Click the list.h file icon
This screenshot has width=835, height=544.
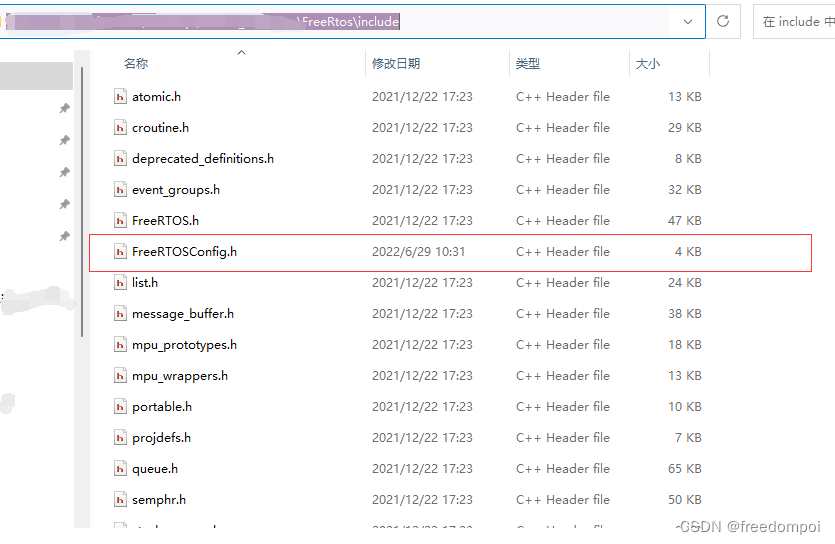click(x=120, y=283)
